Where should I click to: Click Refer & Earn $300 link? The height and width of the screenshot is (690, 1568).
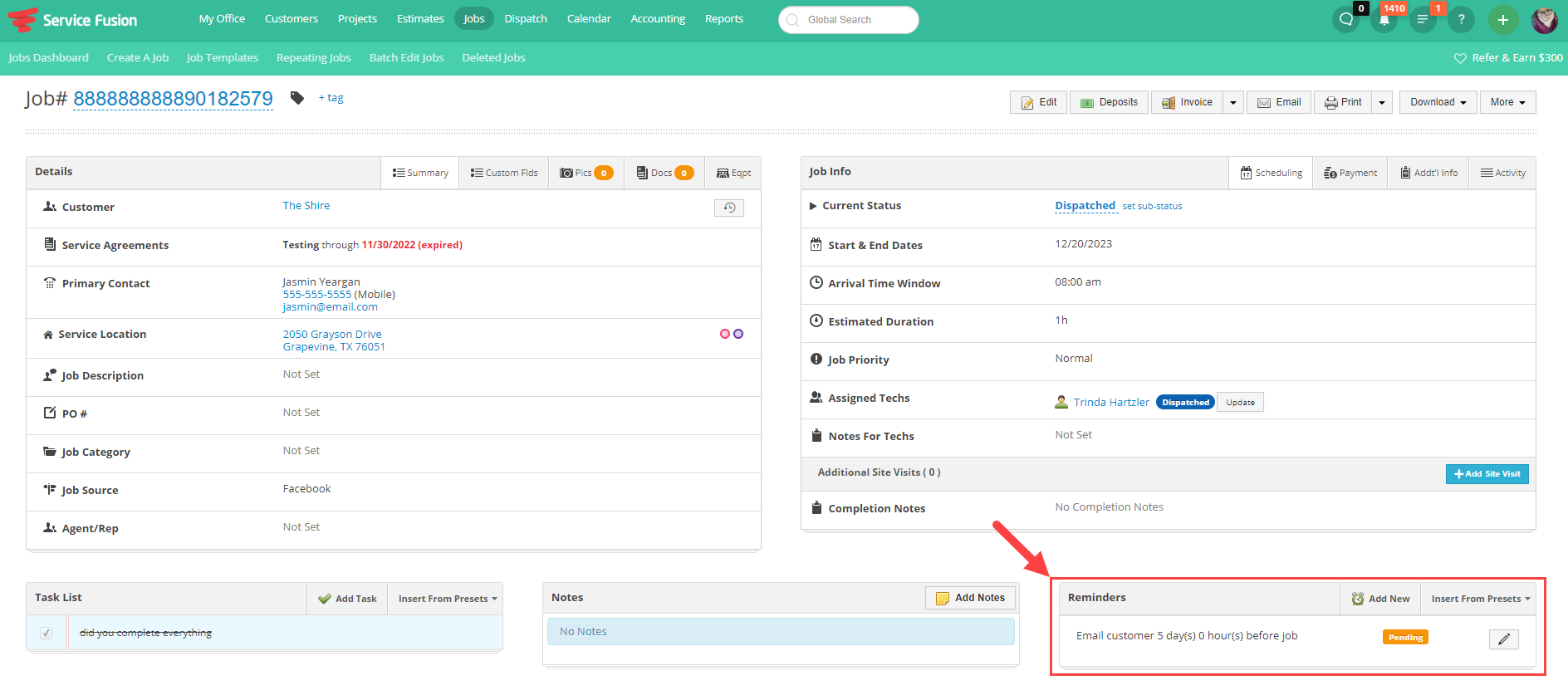[x=1508, y=58]
